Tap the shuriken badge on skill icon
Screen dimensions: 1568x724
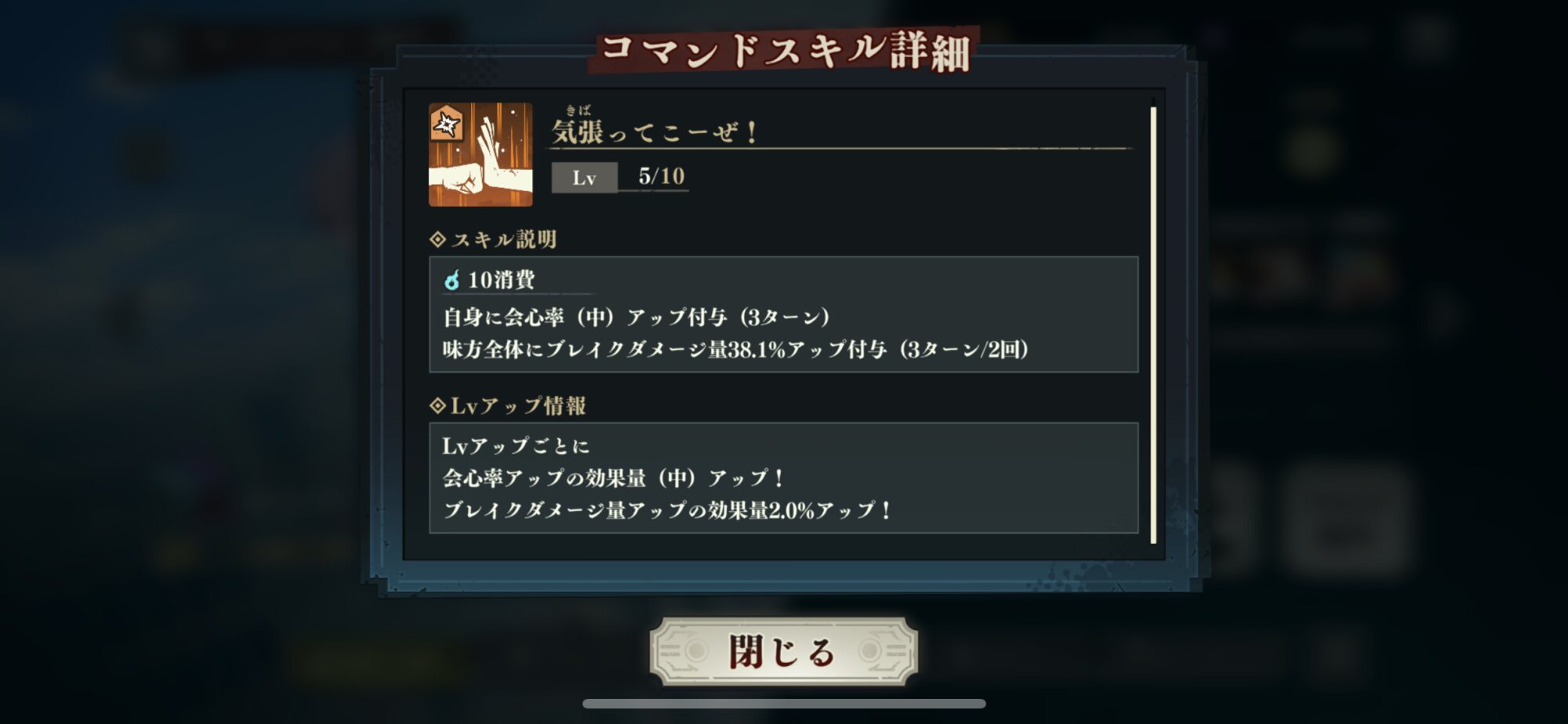(x=447, y=123)
